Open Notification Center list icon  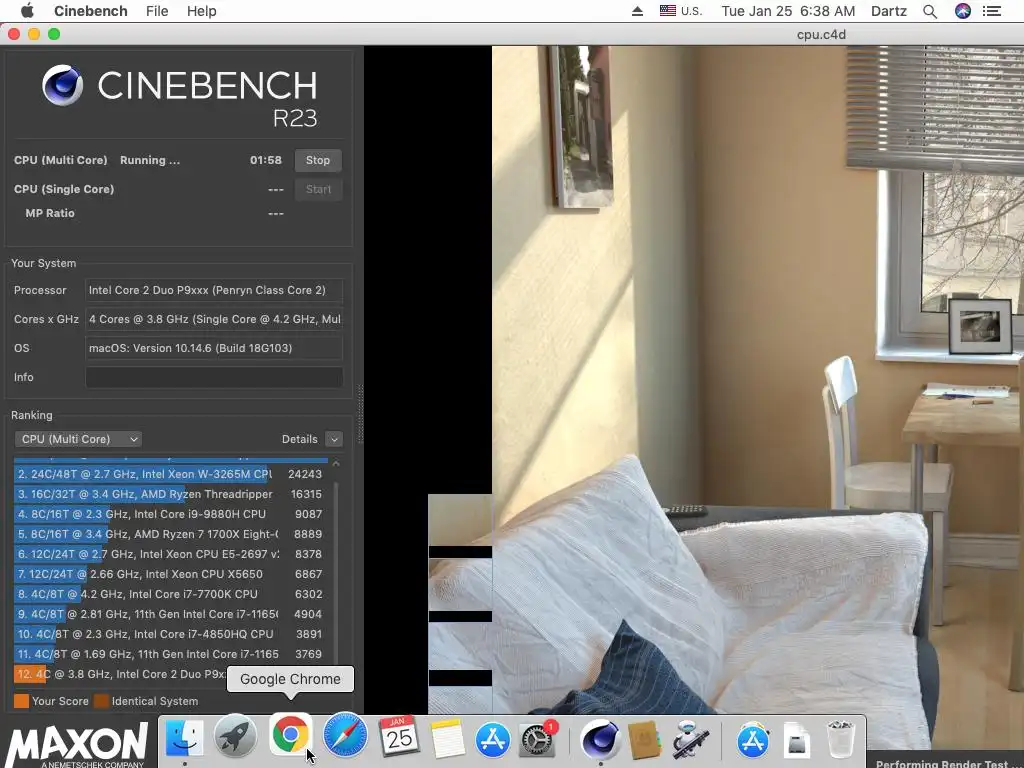pos(992,11)
